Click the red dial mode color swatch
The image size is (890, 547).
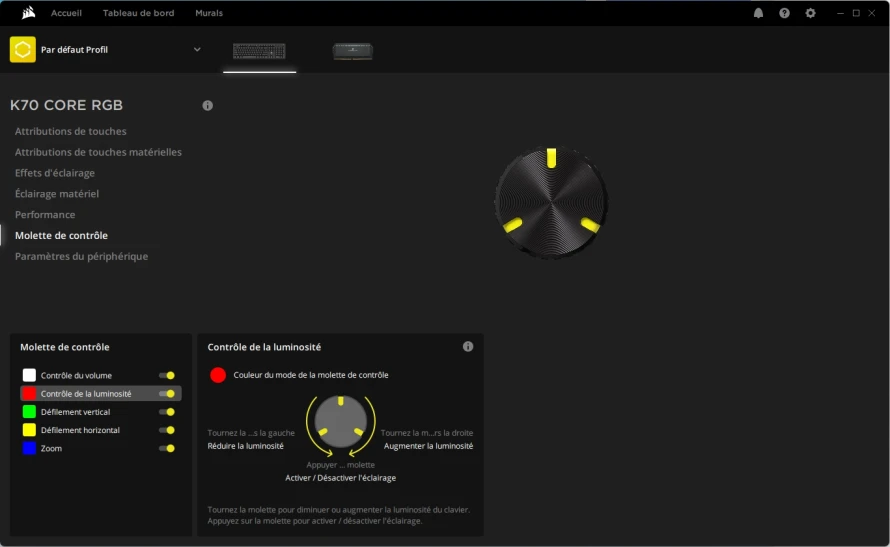[x=218, y=375]
